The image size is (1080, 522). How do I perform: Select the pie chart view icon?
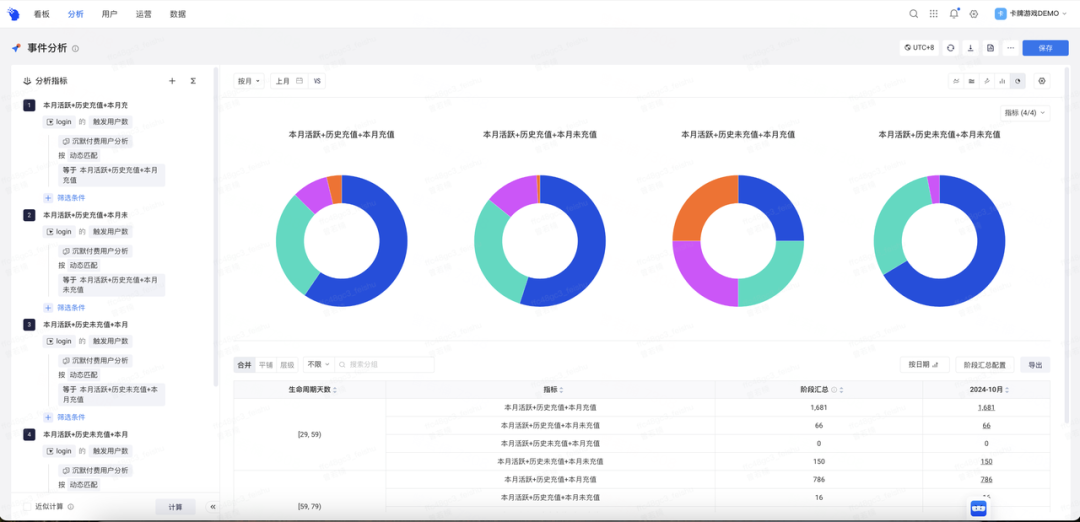[1017, 81]
